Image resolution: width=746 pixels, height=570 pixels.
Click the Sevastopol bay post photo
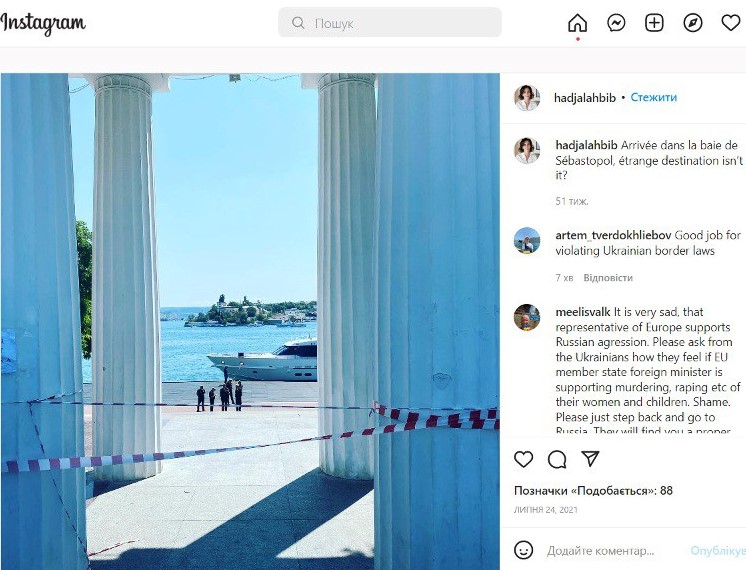click(x=250, y=320)
